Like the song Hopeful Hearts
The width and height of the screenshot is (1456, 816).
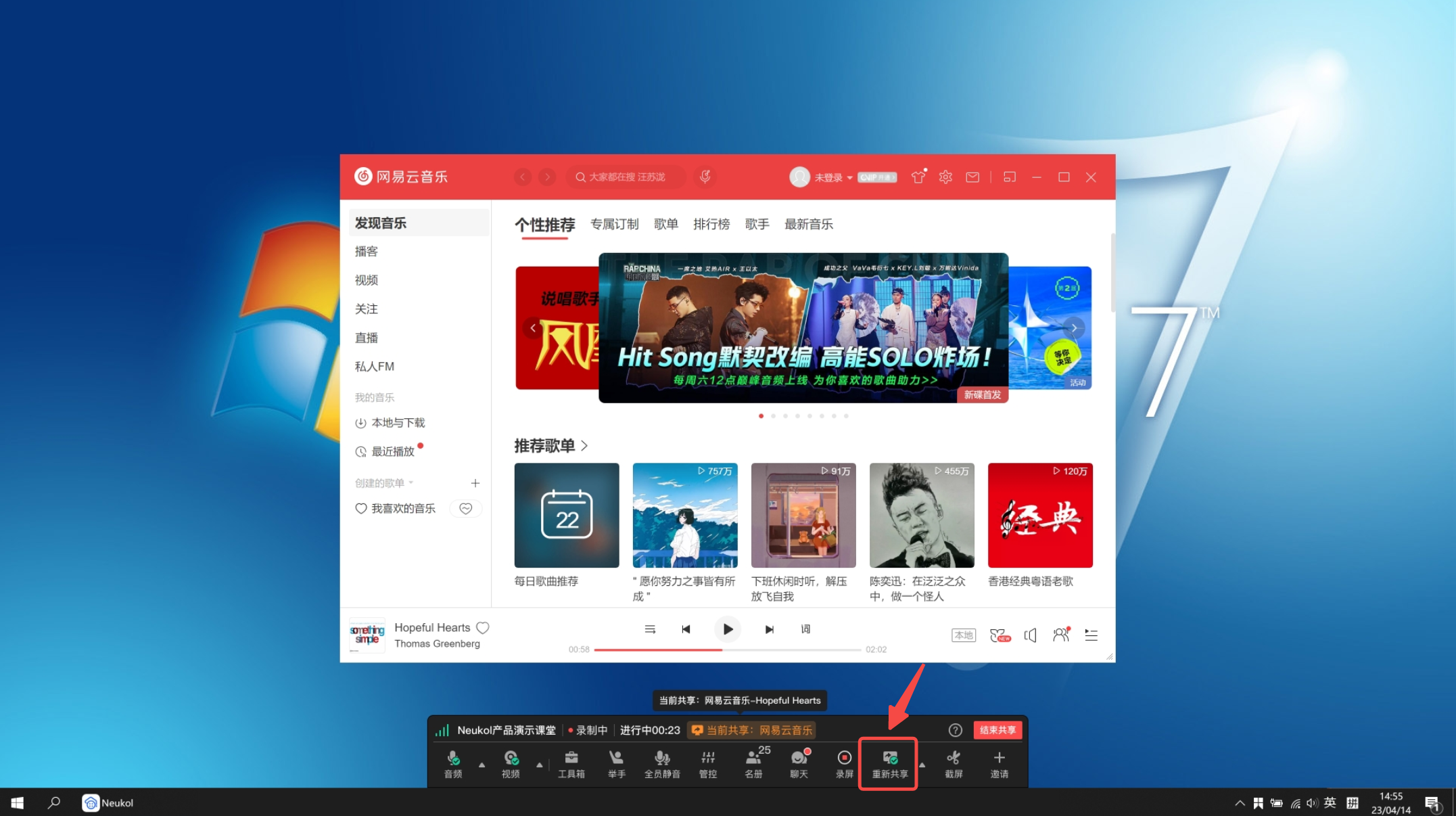click(x=483, y=628)
